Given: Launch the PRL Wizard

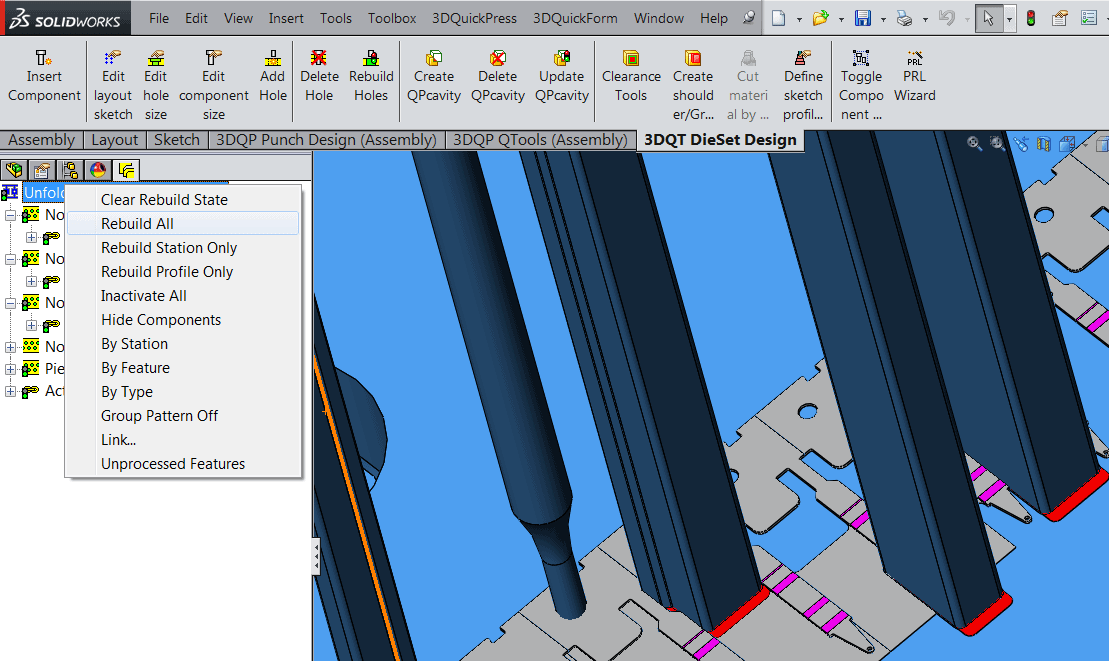Looking at the screenshot, I should coord(915,76).
